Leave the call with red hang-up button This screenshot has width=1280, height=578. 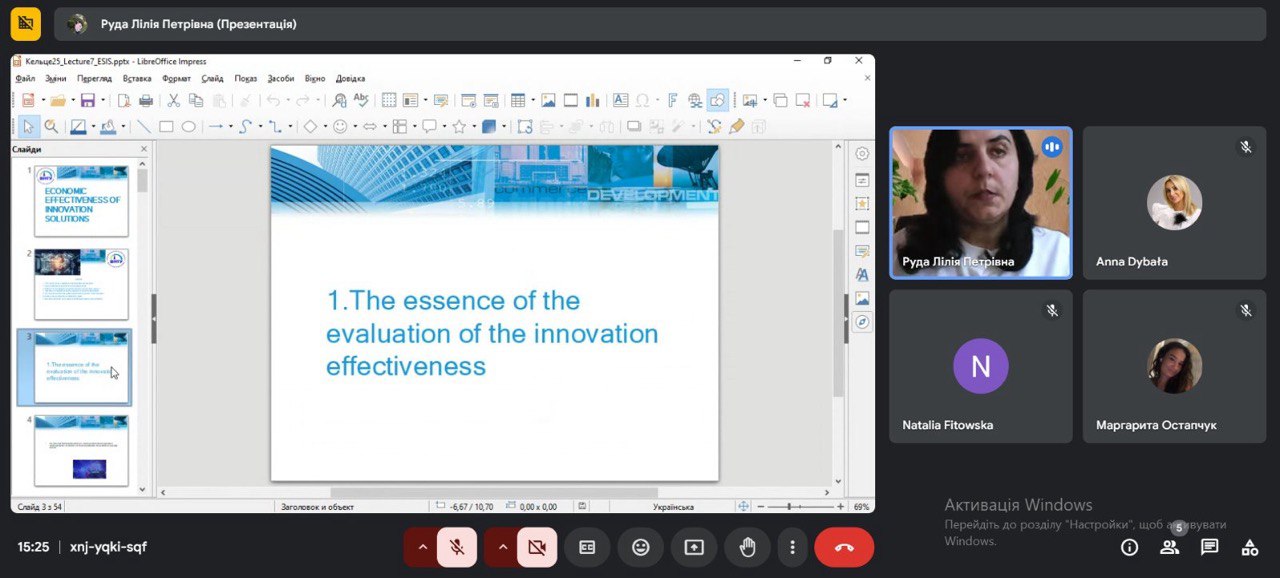tap(844, 547)
